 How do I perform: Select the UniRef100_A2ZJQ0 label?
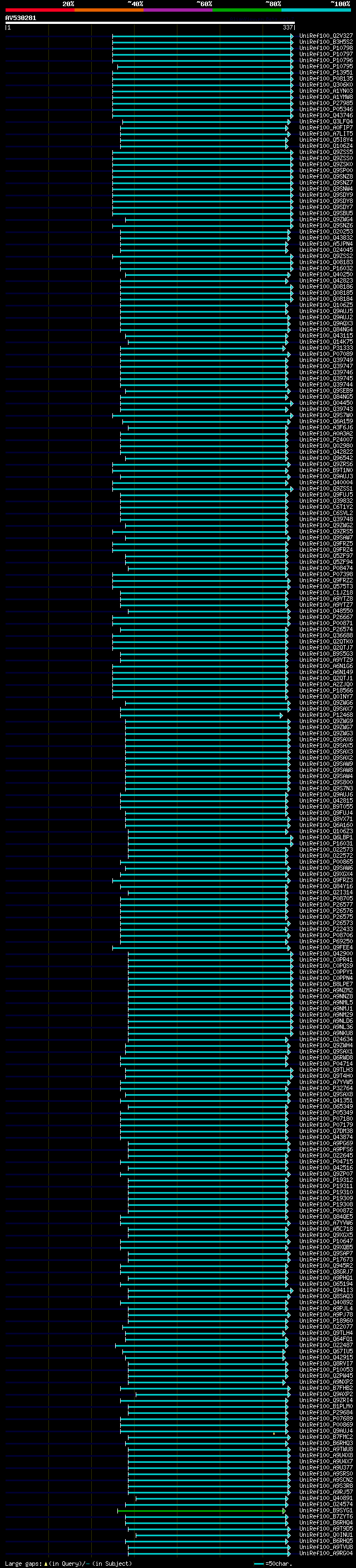pos(326,685)
